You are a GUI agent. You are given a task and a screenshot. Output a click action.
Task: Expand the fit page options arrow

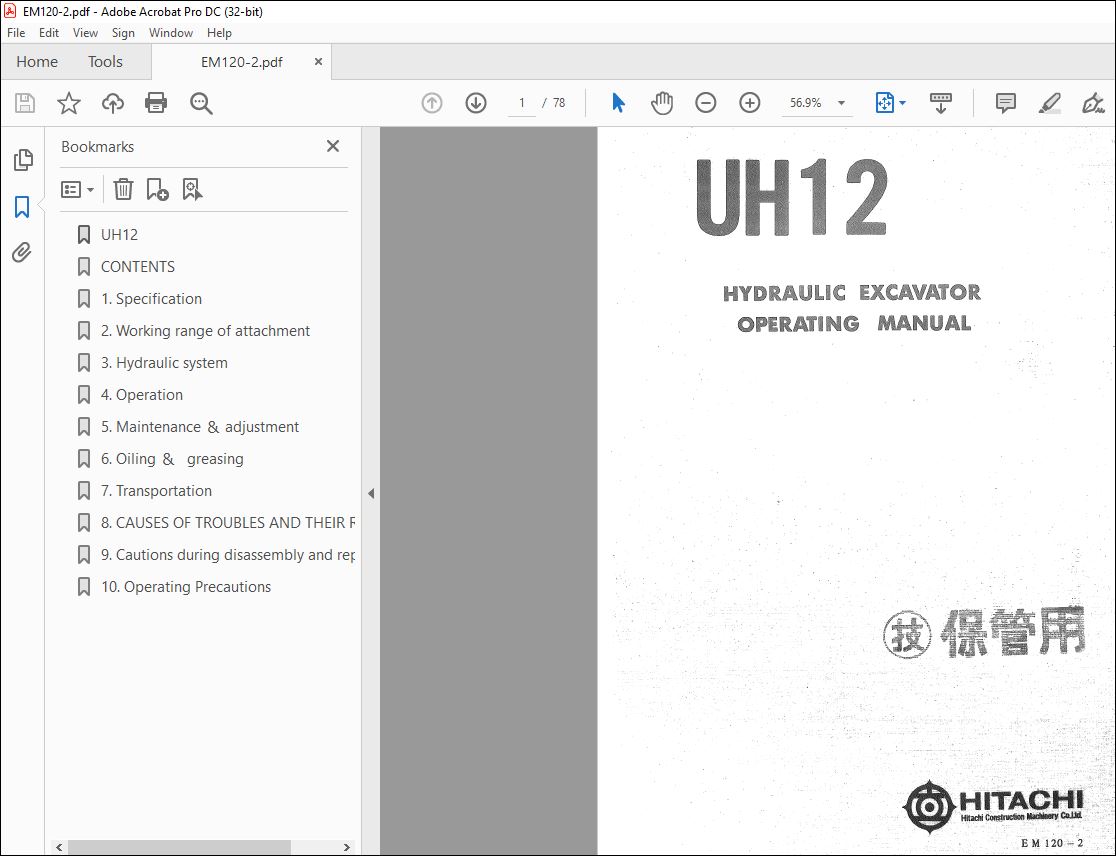[902, 103]
